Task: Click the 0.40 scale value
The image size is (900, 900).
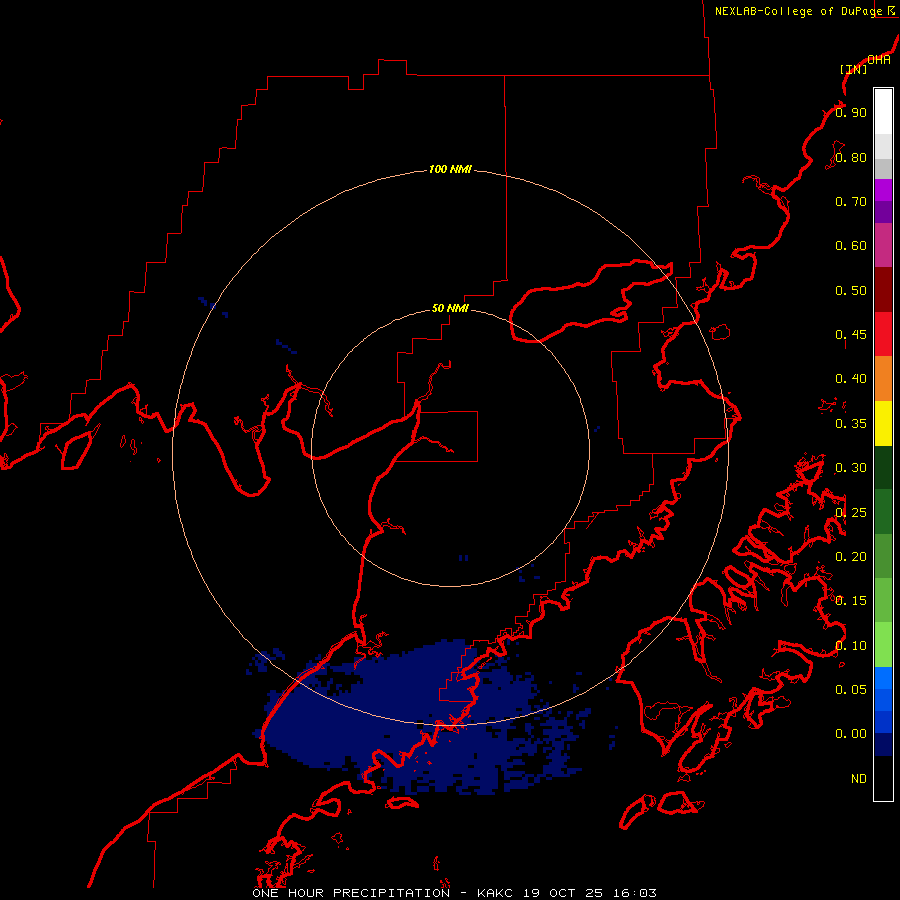Action: (x=851, y=379)
